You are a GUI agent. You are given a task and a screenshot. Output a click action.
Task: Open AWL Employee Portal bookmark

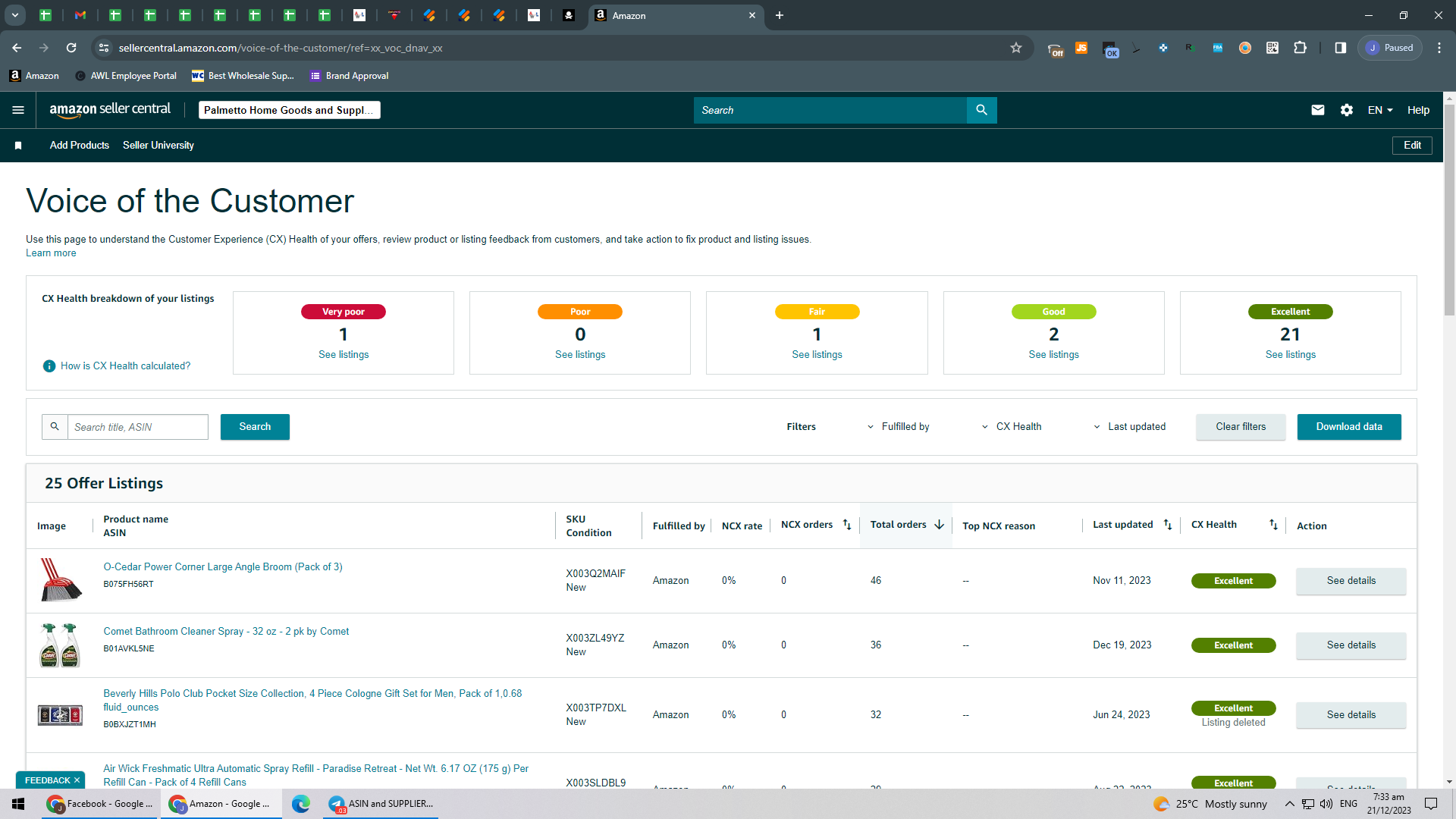[x=126, y=76]
